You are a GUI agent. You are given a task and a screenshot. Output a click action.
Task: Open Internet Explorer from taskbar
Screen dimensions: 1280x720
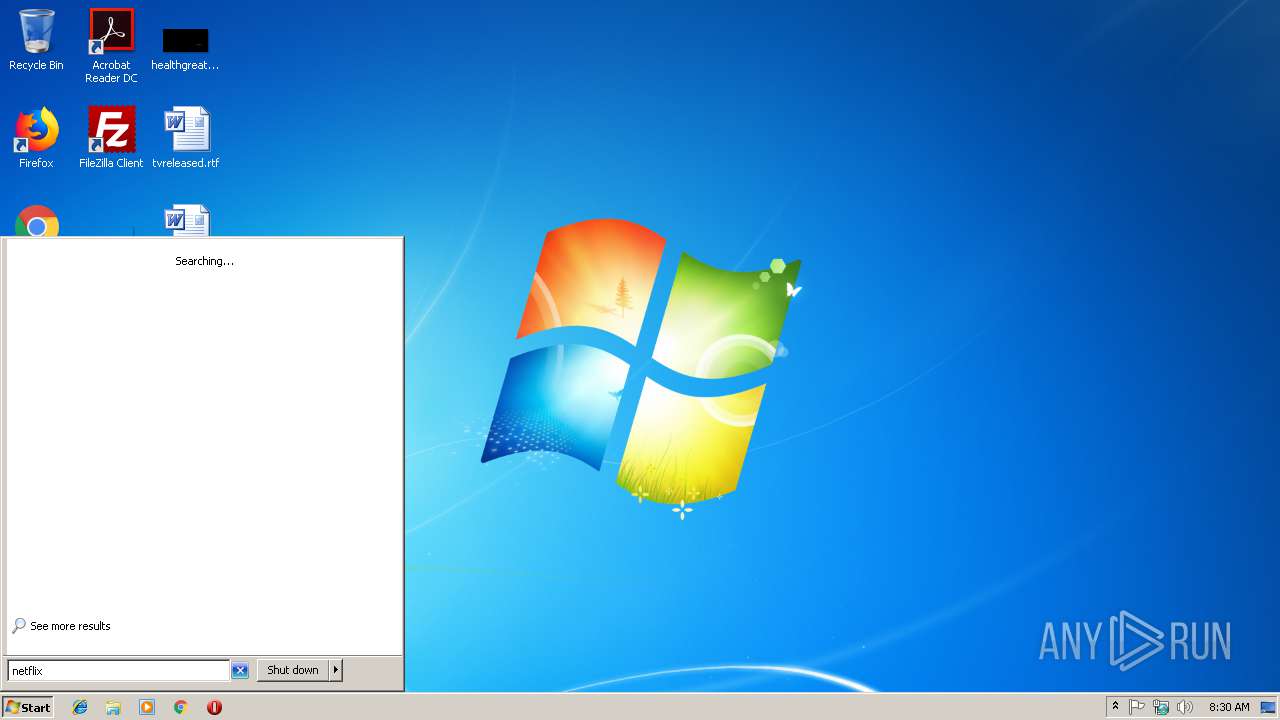click(80, 707)
